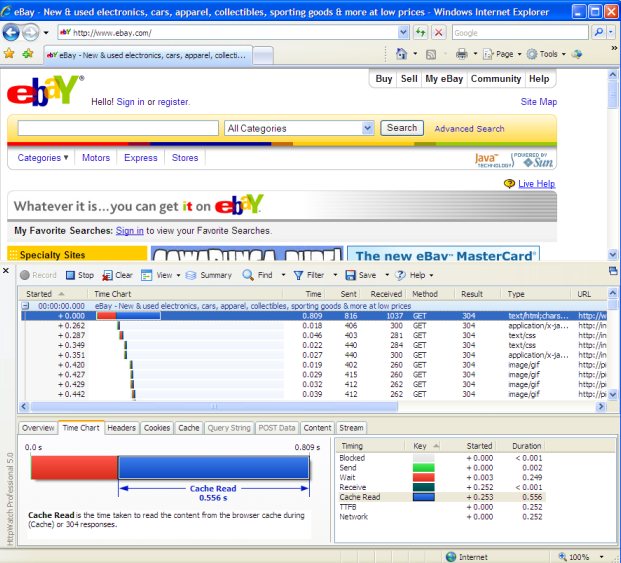The image size is (621, 563).
Task: Click the red Wait color key
Action: (423, 477)
